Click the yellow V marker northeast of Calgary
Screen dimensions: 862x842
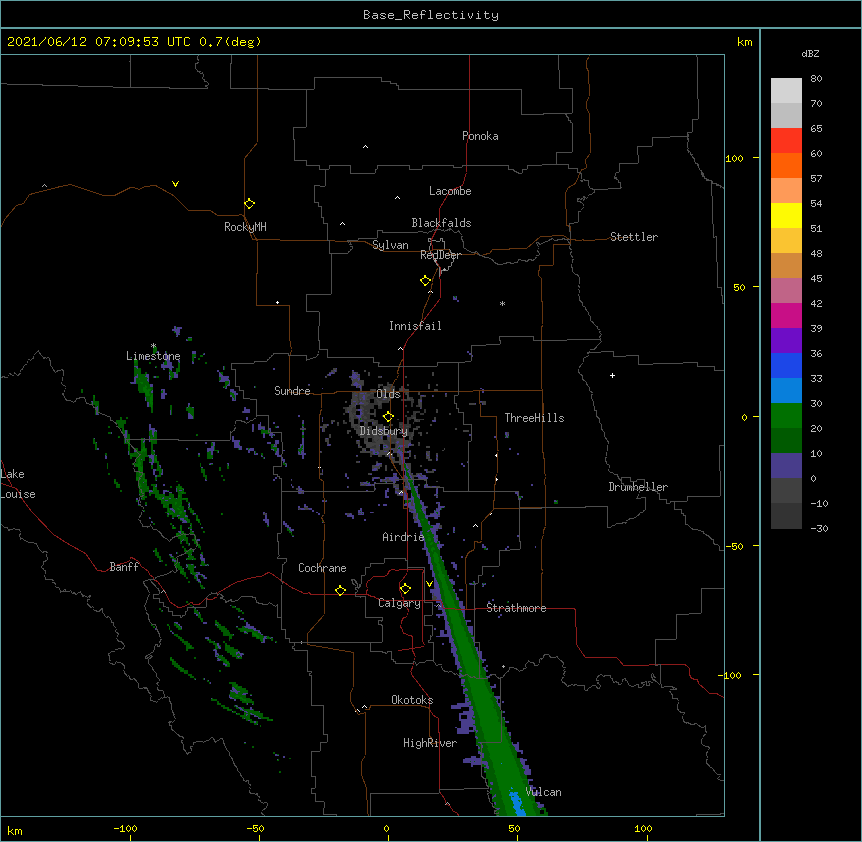tap(429, 584)
